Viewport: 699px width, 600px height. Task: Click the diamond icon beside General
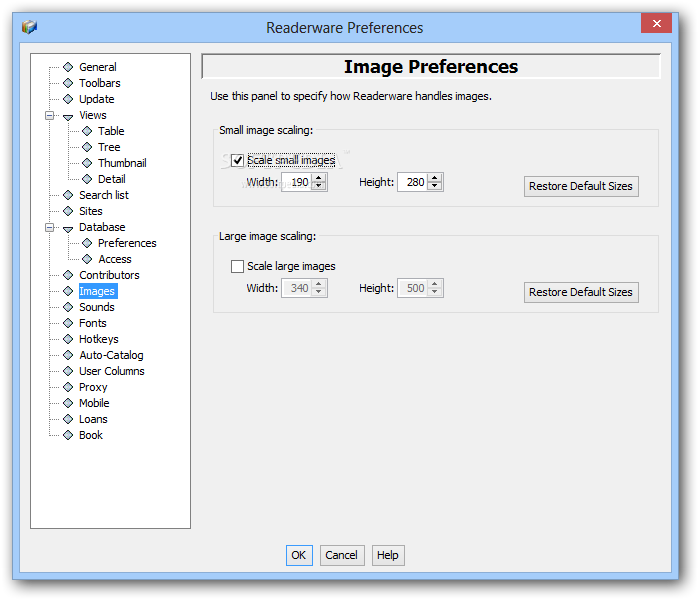pyautogui.click(x=68, y=67)
